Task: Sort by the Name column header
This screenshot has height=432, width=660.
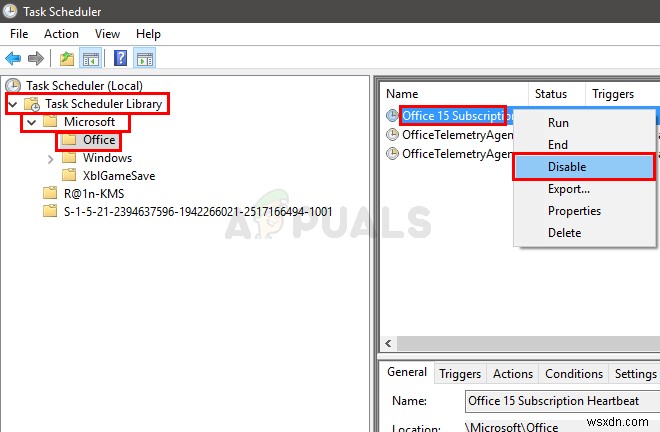Action: (x=454, y=93)
